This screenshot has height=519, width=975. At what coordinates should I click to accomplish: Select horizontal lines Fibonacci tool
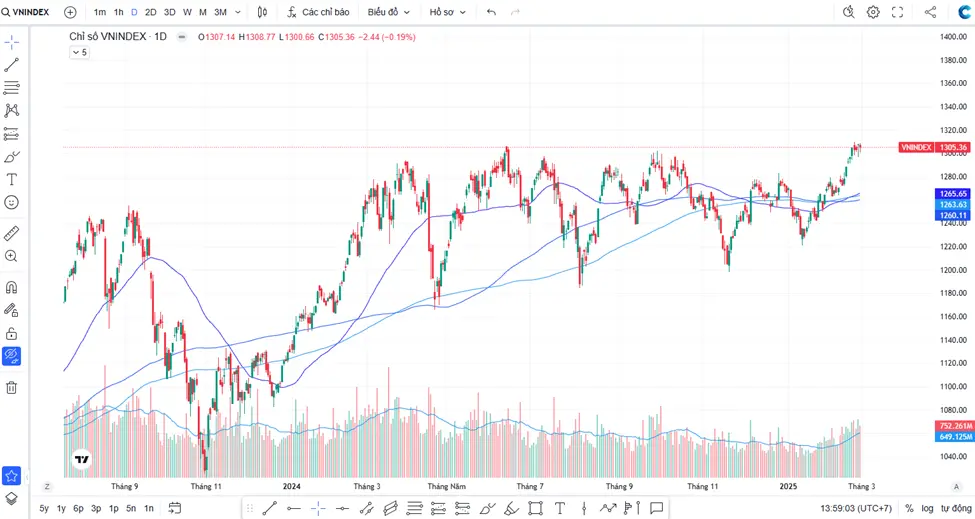tap(11, 88)
